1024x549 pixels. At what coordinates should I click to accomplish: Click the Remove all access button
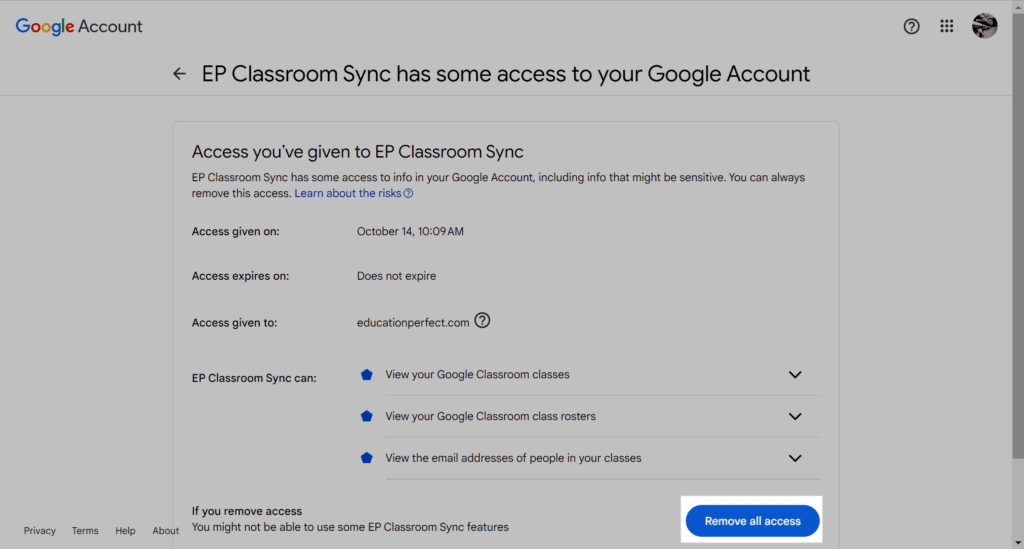752,521
